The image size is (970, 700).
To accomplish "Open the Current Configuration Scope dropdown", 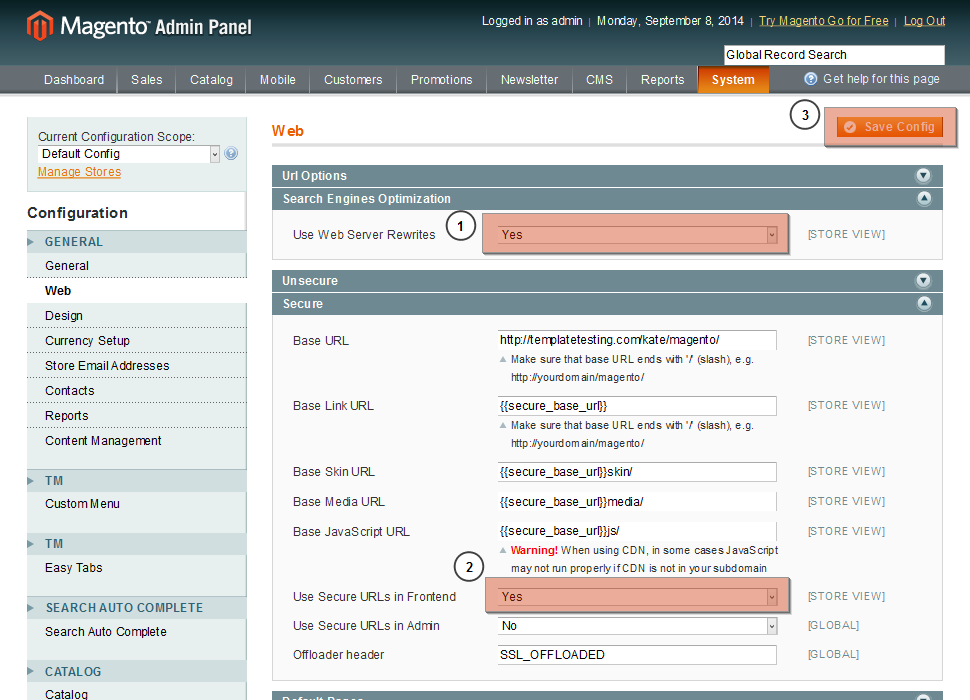I will coord(129,154).
